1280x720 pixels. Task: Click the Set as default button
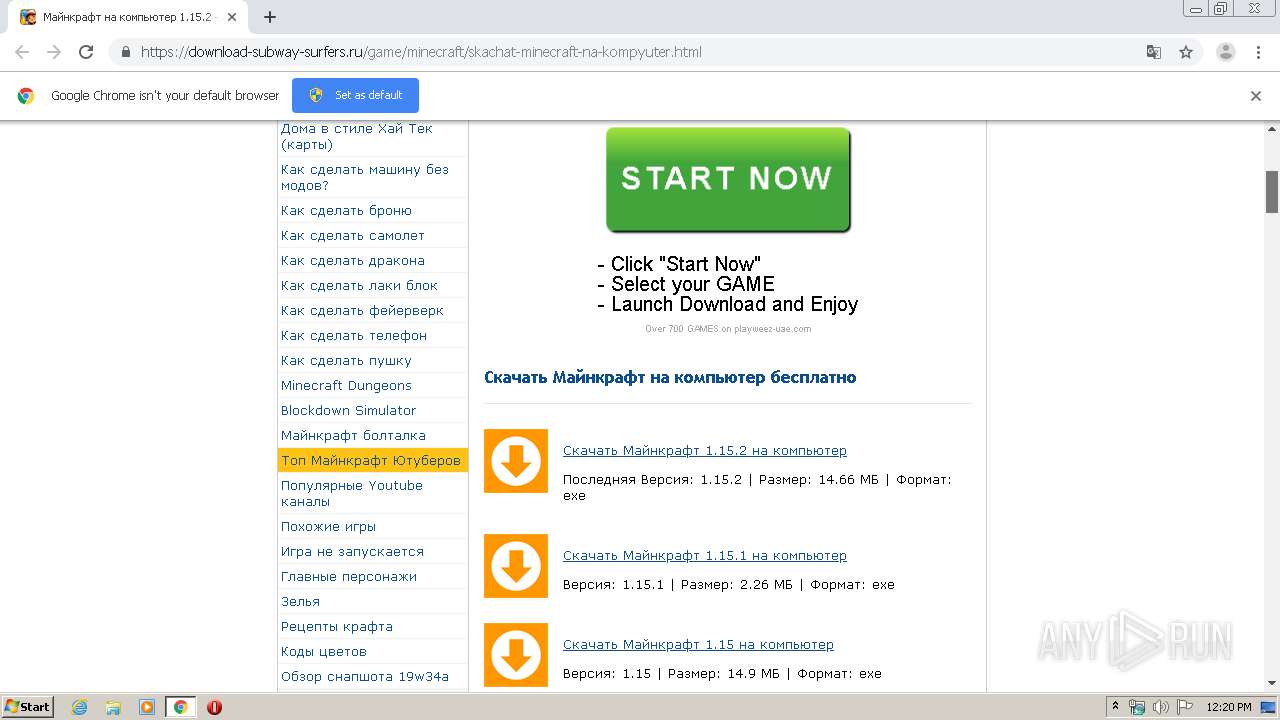[355, 95]
